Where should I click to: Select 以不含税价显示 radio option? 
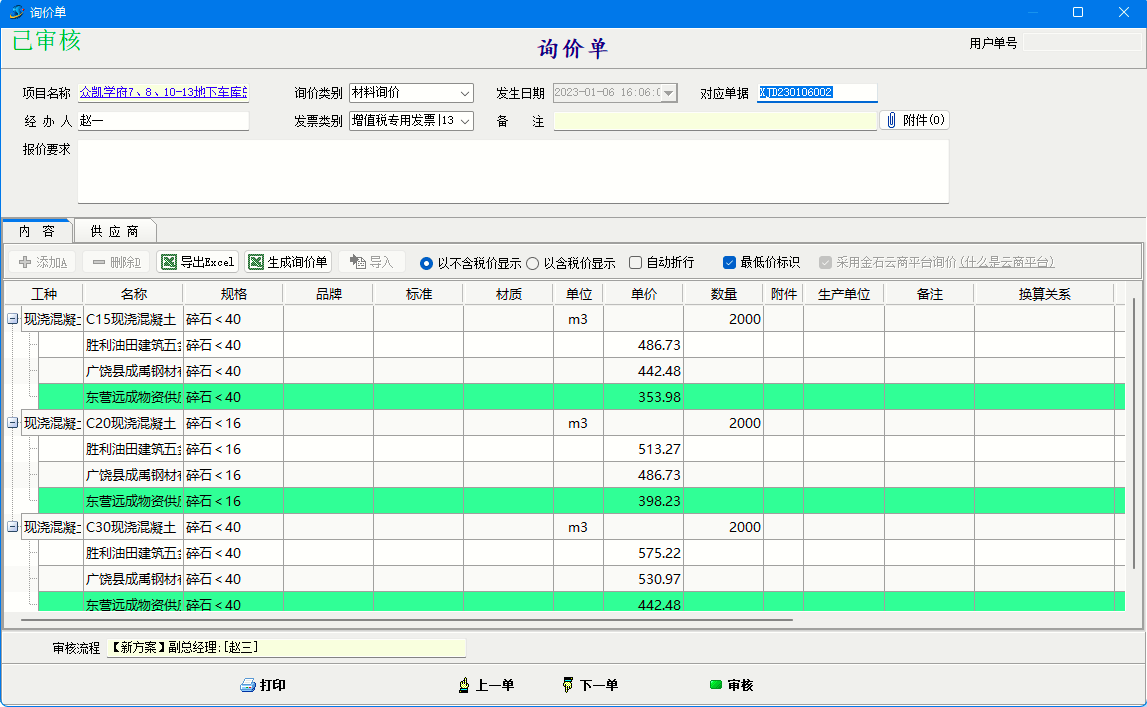click(x=427, y=263)
